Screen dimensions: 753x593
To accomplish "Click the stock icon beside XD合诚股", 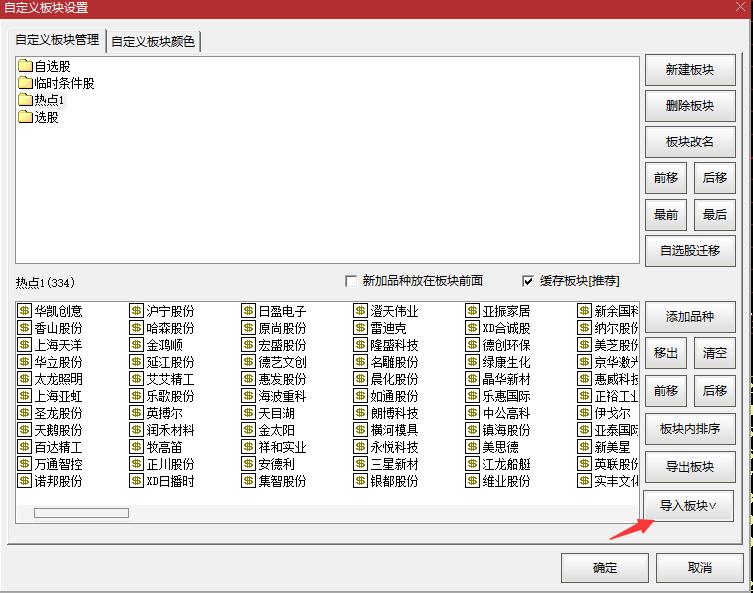I will [x=473, y=328].
